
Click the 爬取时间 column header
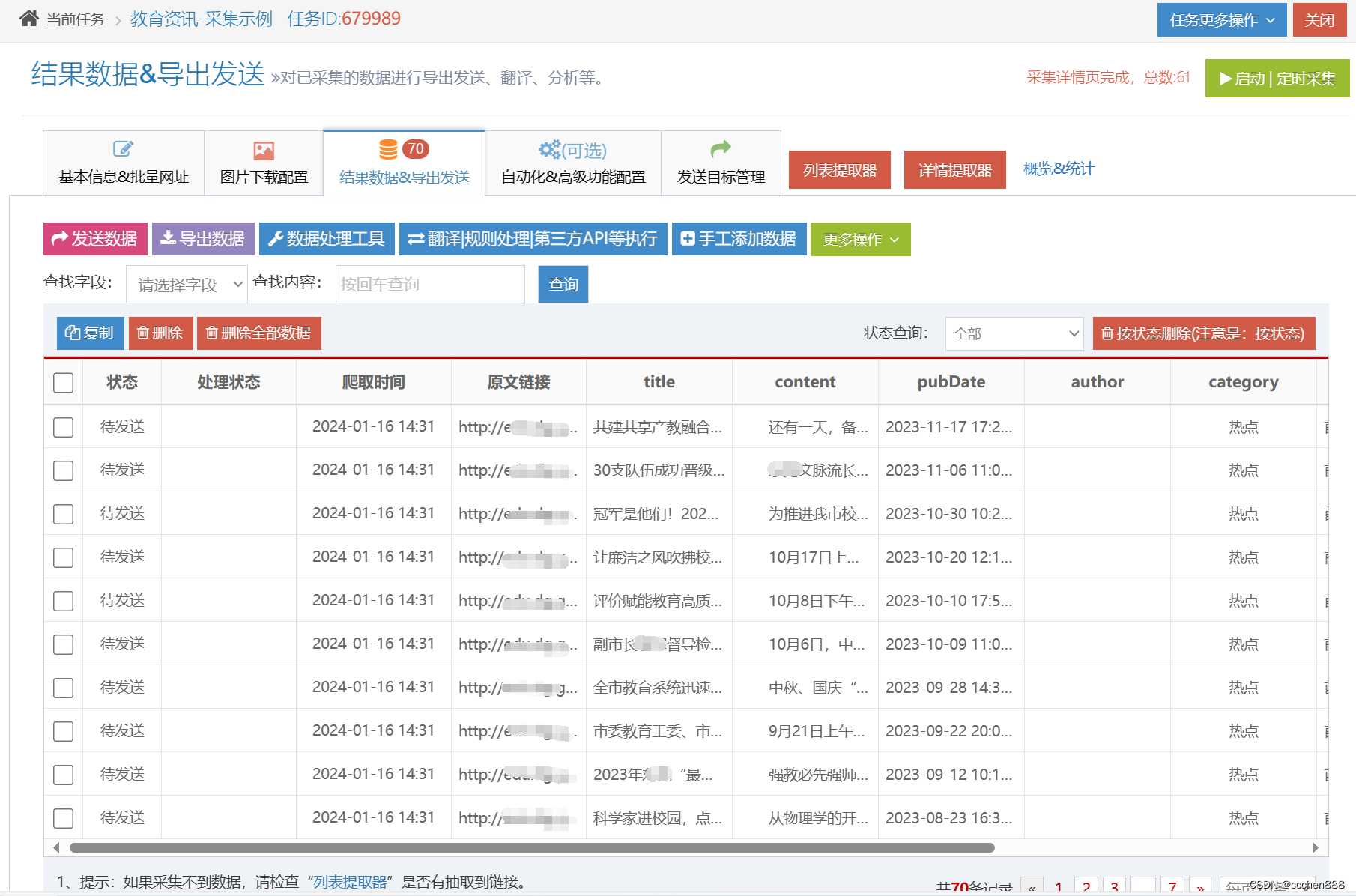tap(374, 382)
